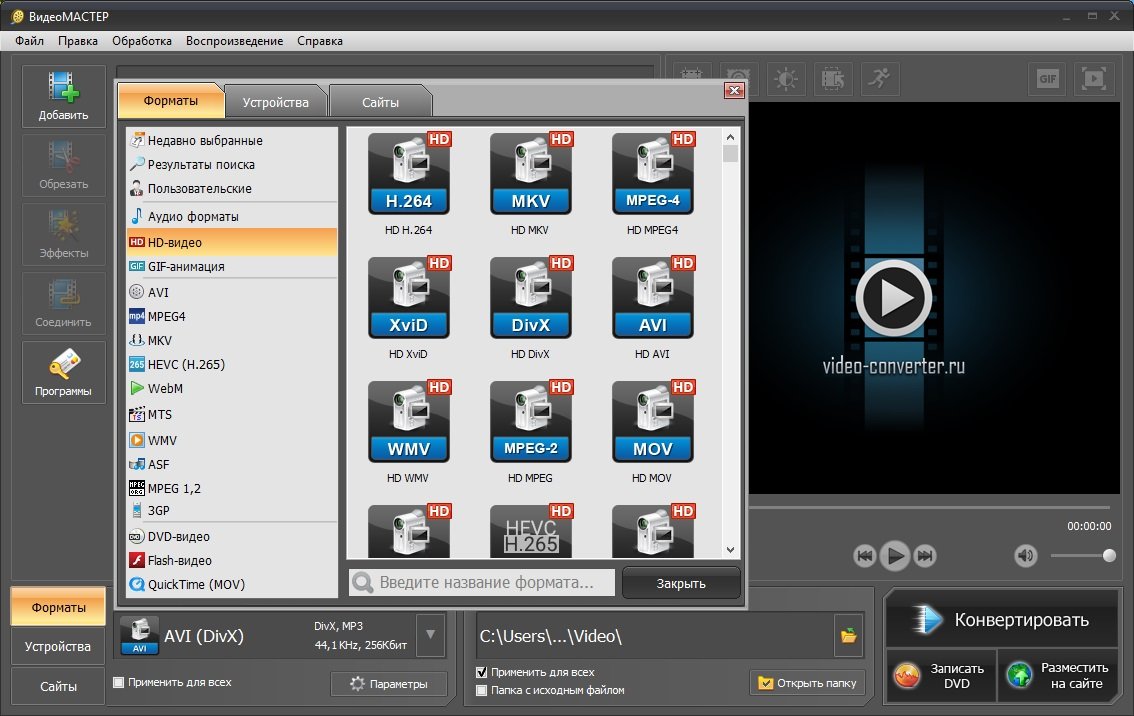The image size is (1134, 716).
Task: Open the Обработка menu
Action: pos(142,41)
